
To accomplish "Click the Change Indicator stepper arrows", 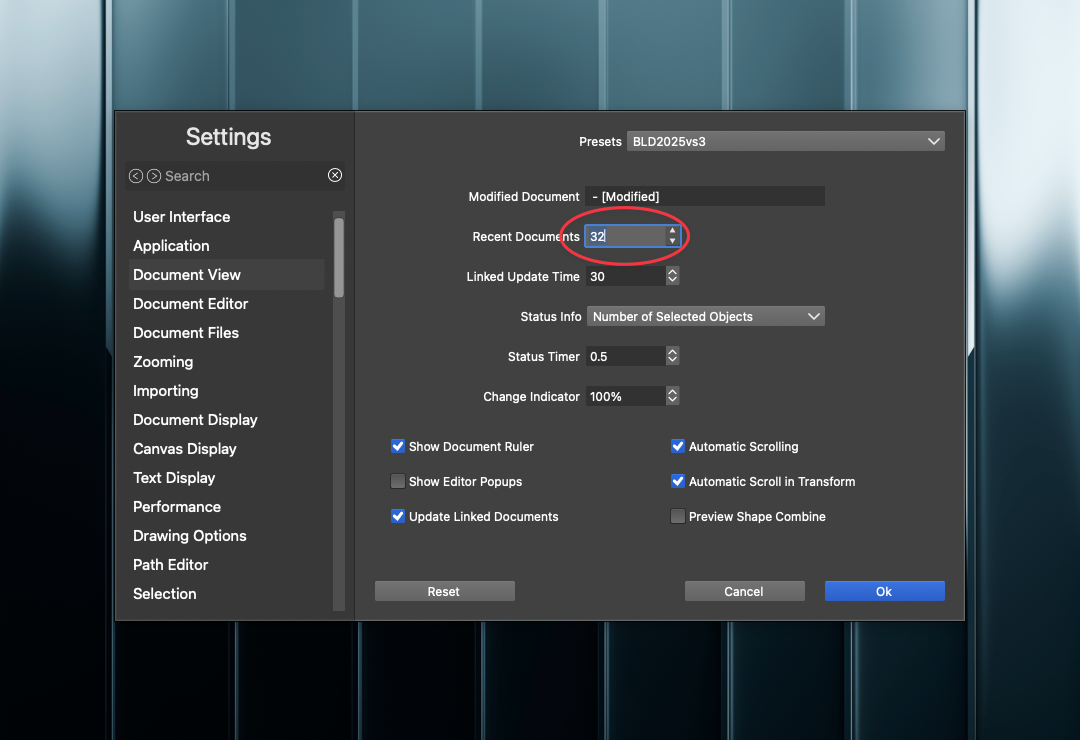I will click(672, 396).
